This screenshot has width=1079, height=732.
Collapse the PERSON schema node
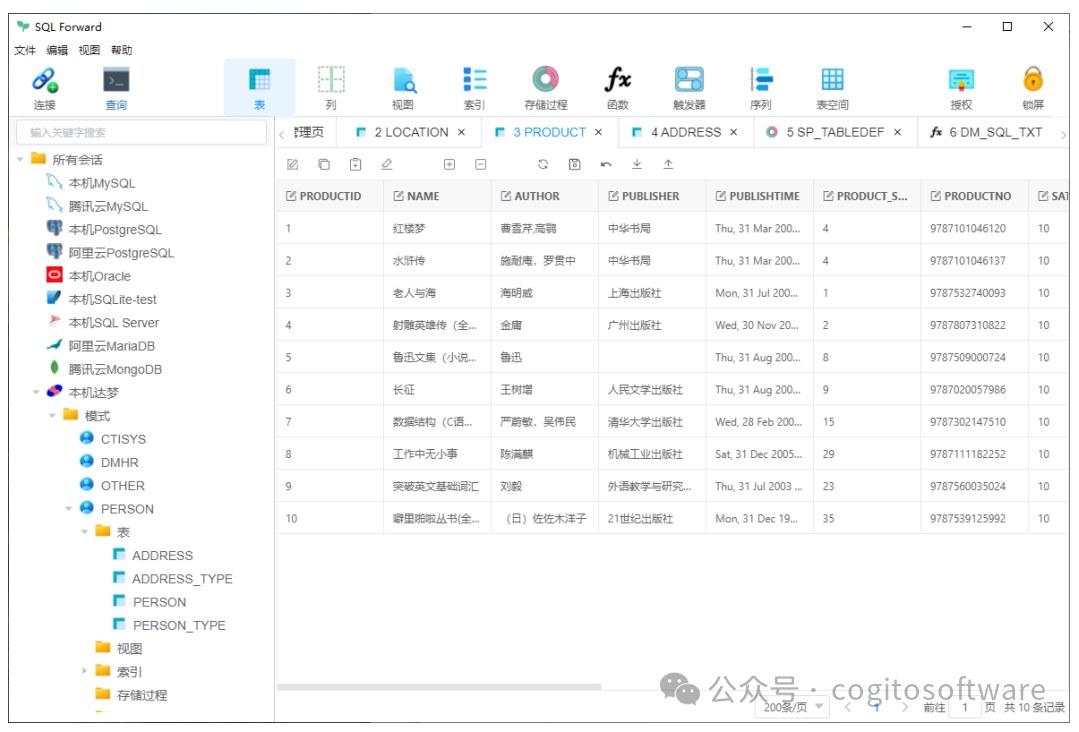[x=68, y=508]
